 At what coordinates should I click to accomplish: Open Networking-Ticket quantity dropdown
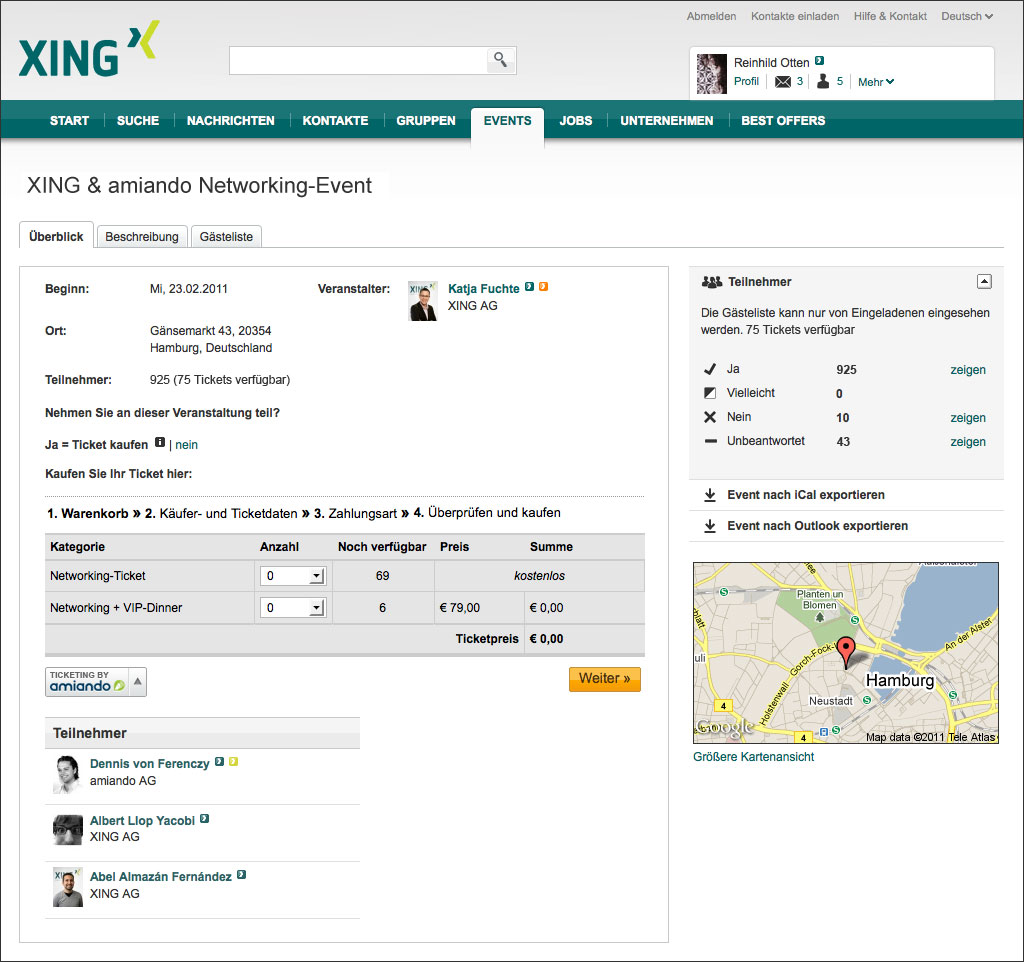pos(293,576)
